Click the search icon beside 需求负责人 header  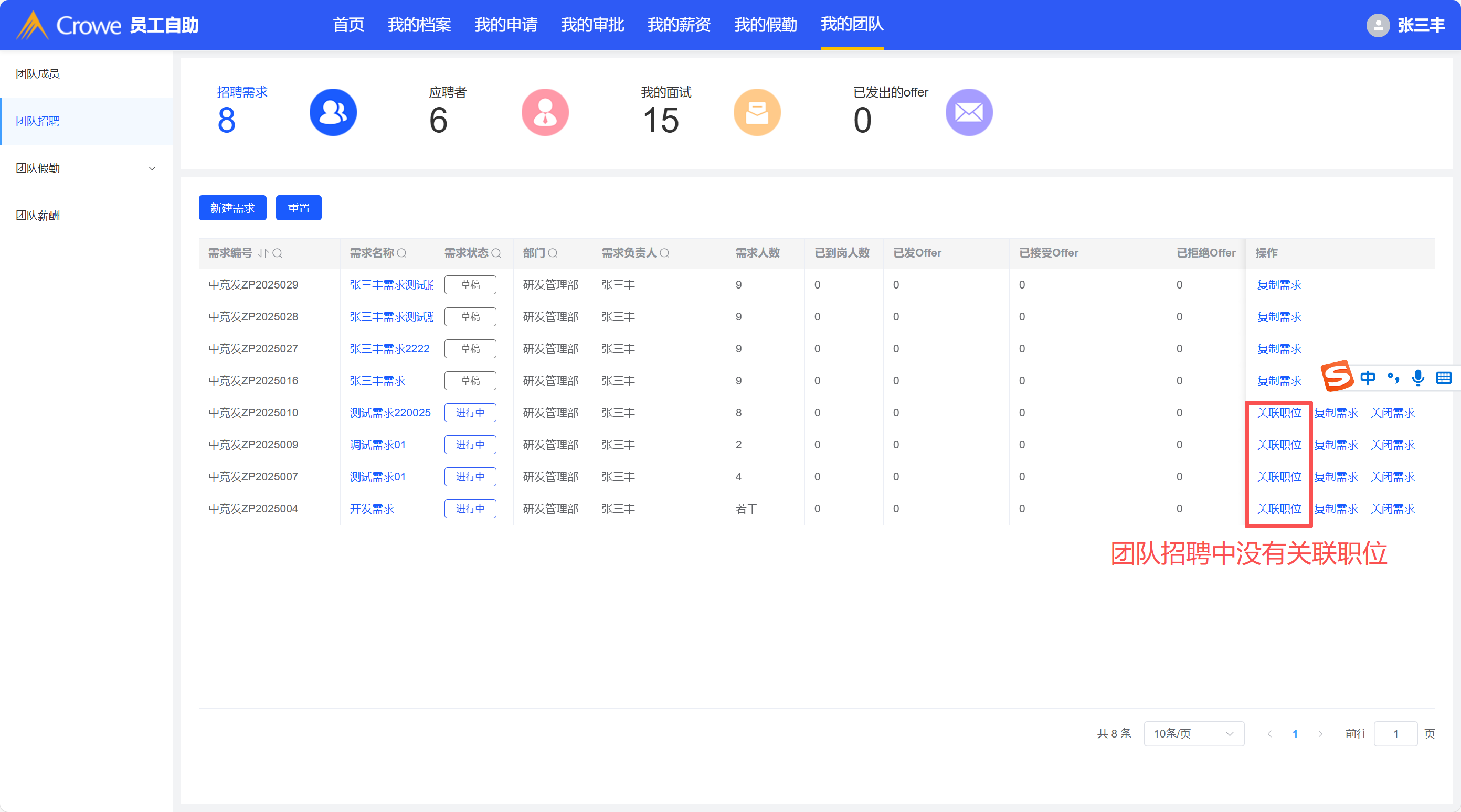[665, 253]
